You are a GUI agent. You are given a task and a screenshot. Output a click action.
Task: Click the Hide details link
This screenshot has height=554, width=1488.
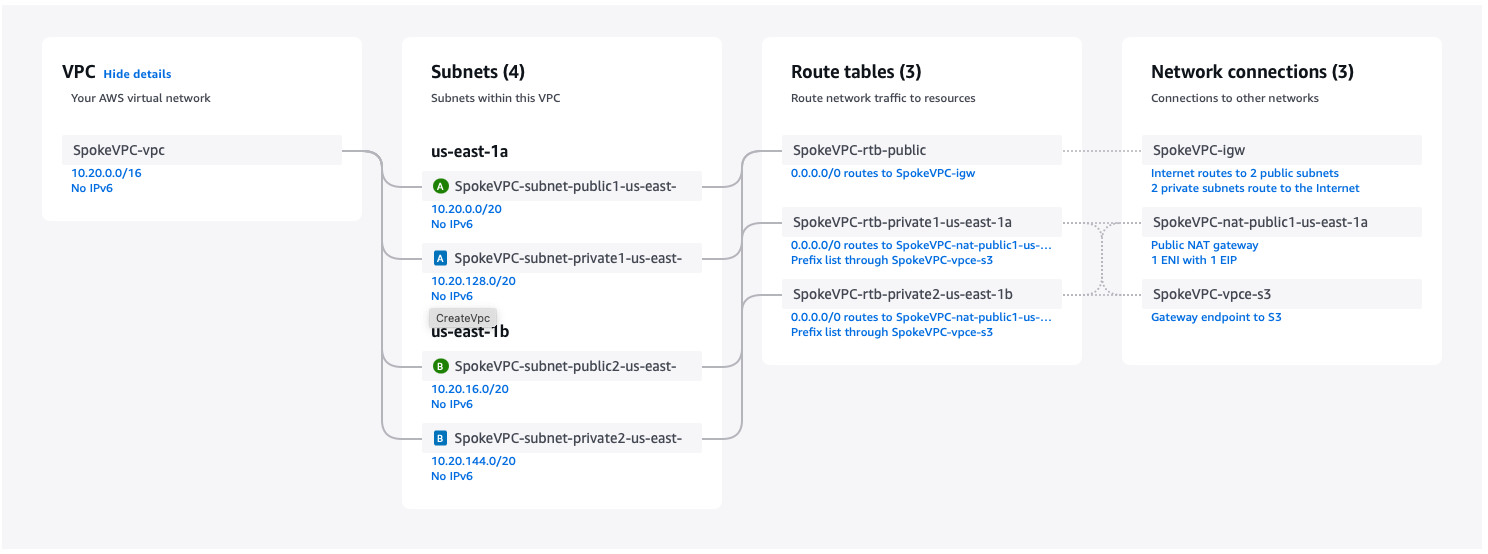(137, 74)
